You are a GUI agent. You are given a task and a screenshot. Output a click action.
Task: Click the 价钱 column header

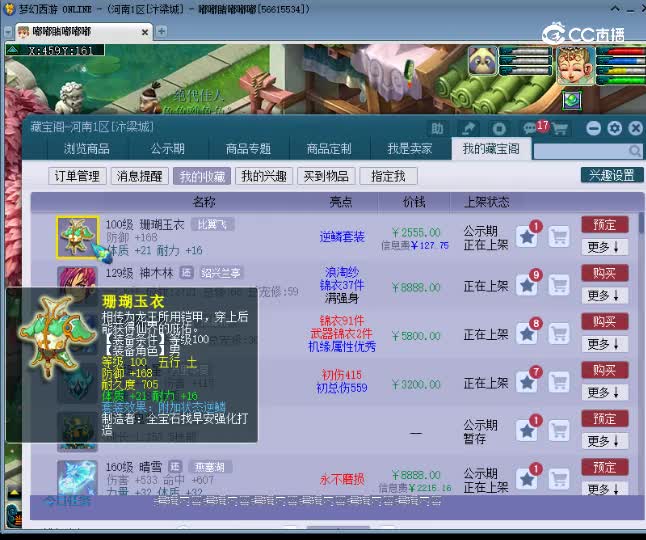[414, 202]
